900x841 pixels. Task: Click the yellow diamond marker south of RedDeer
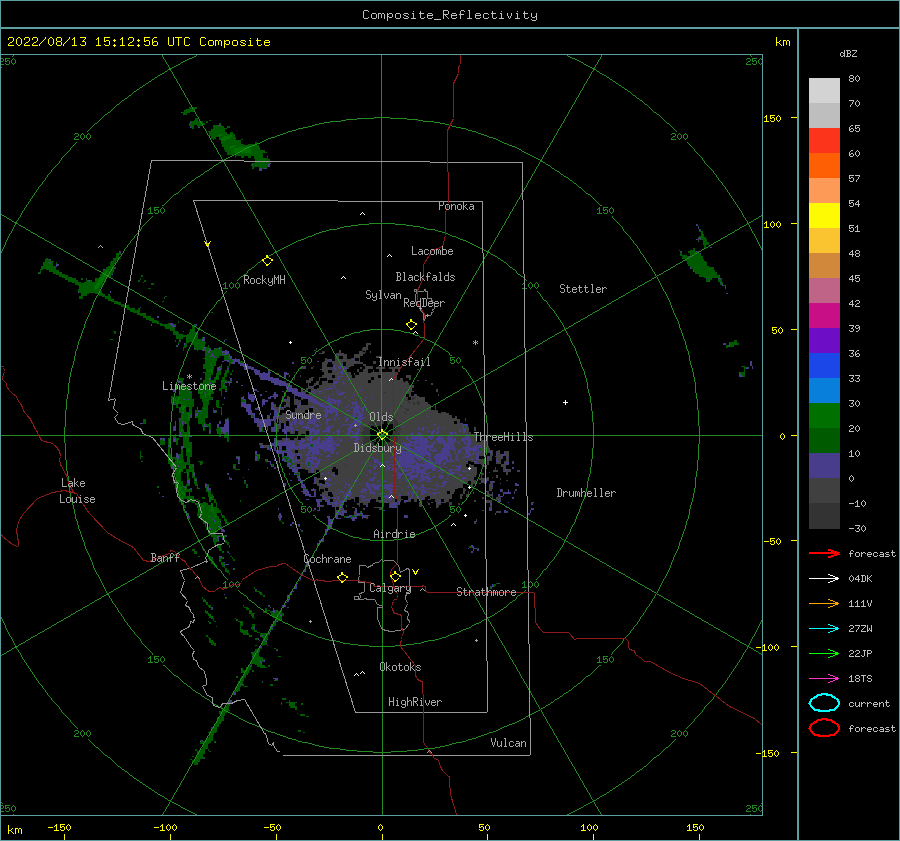point(412,324)
